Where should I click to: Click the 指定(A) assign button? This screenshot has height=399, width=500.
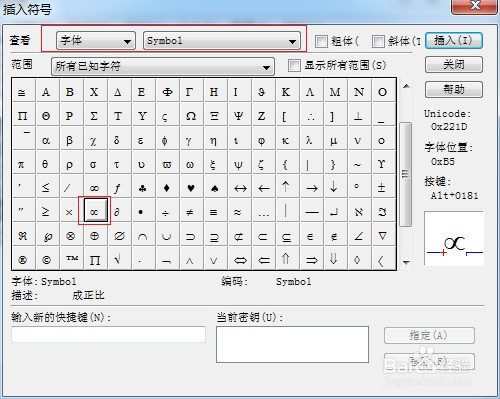(x=429, y=335)
